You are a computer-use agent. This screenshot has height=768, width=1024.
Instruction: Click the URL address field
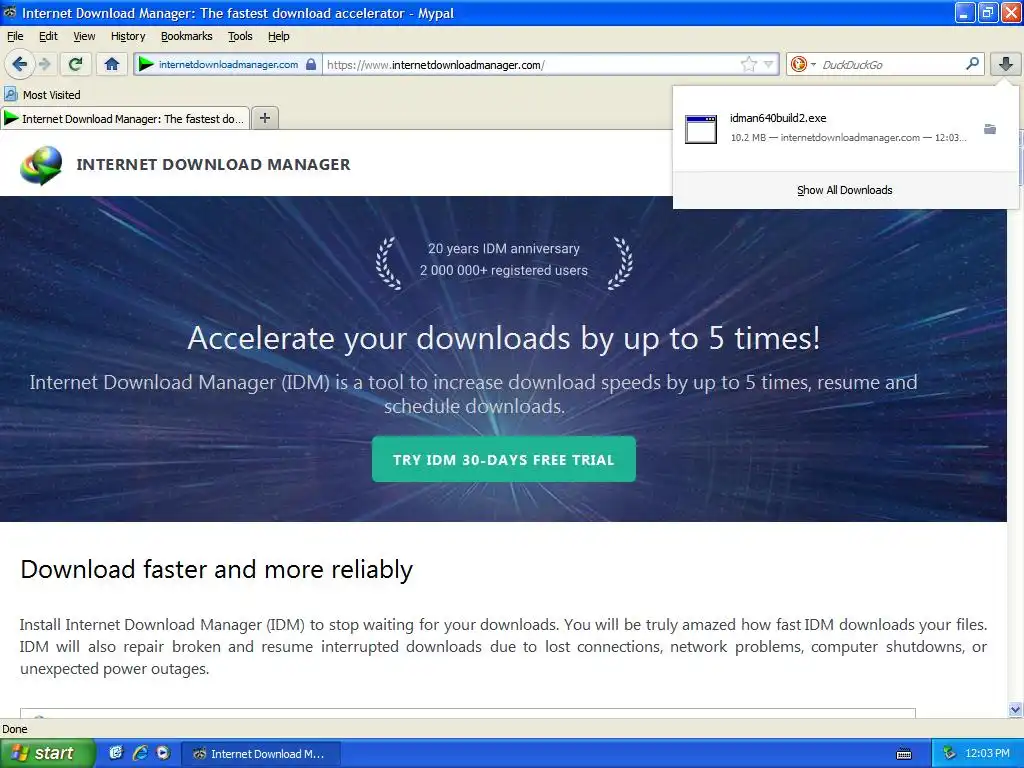(x=532, y=64)
